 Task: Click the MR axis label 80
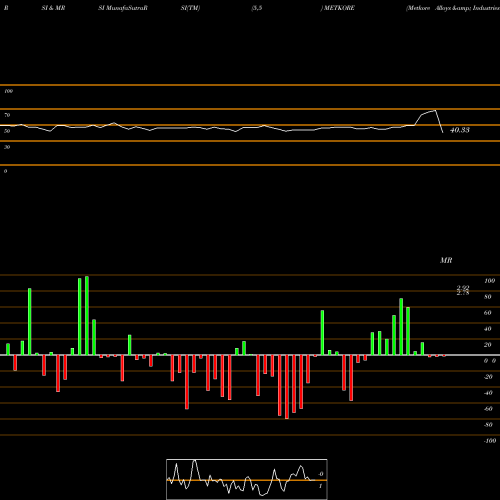488,297
